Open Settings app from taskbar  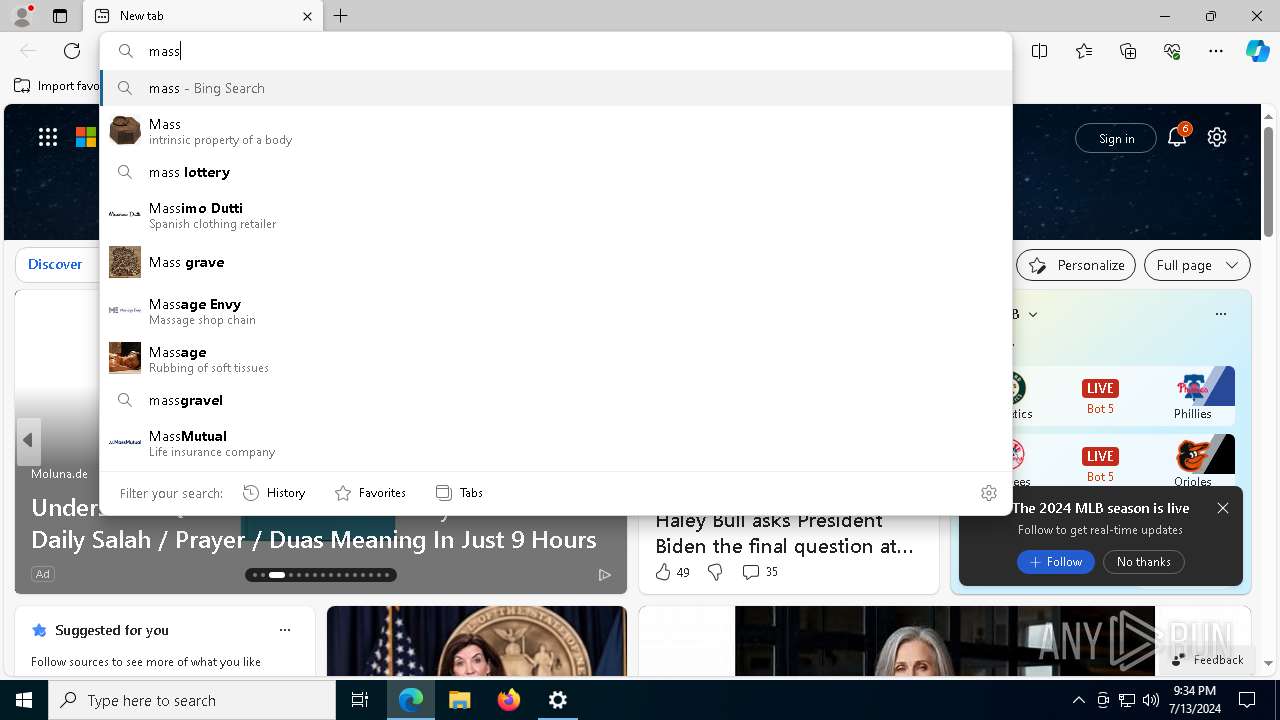point(558,700)
